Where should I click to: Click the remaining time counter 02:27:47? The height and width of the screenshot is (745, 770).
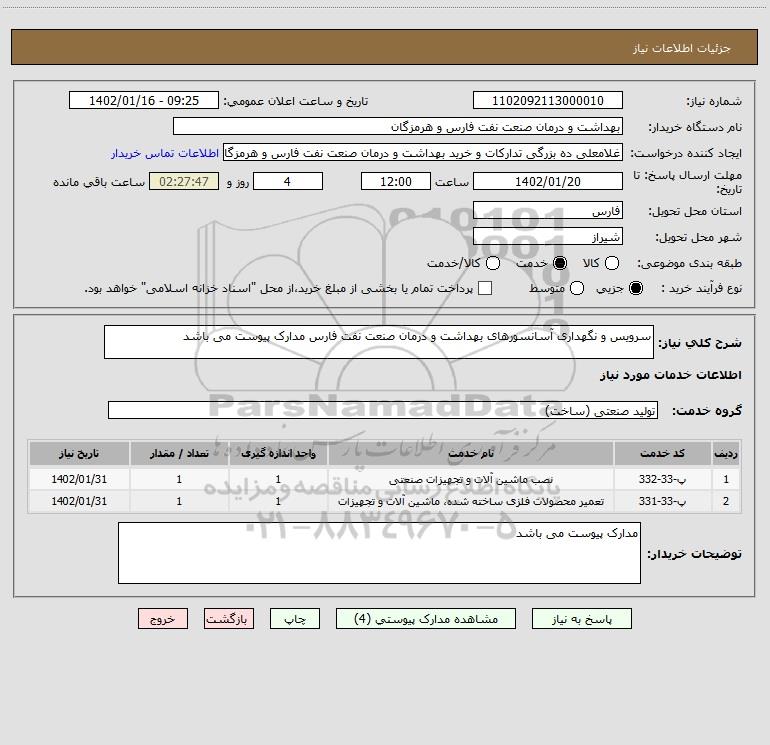tap(184, 181)
